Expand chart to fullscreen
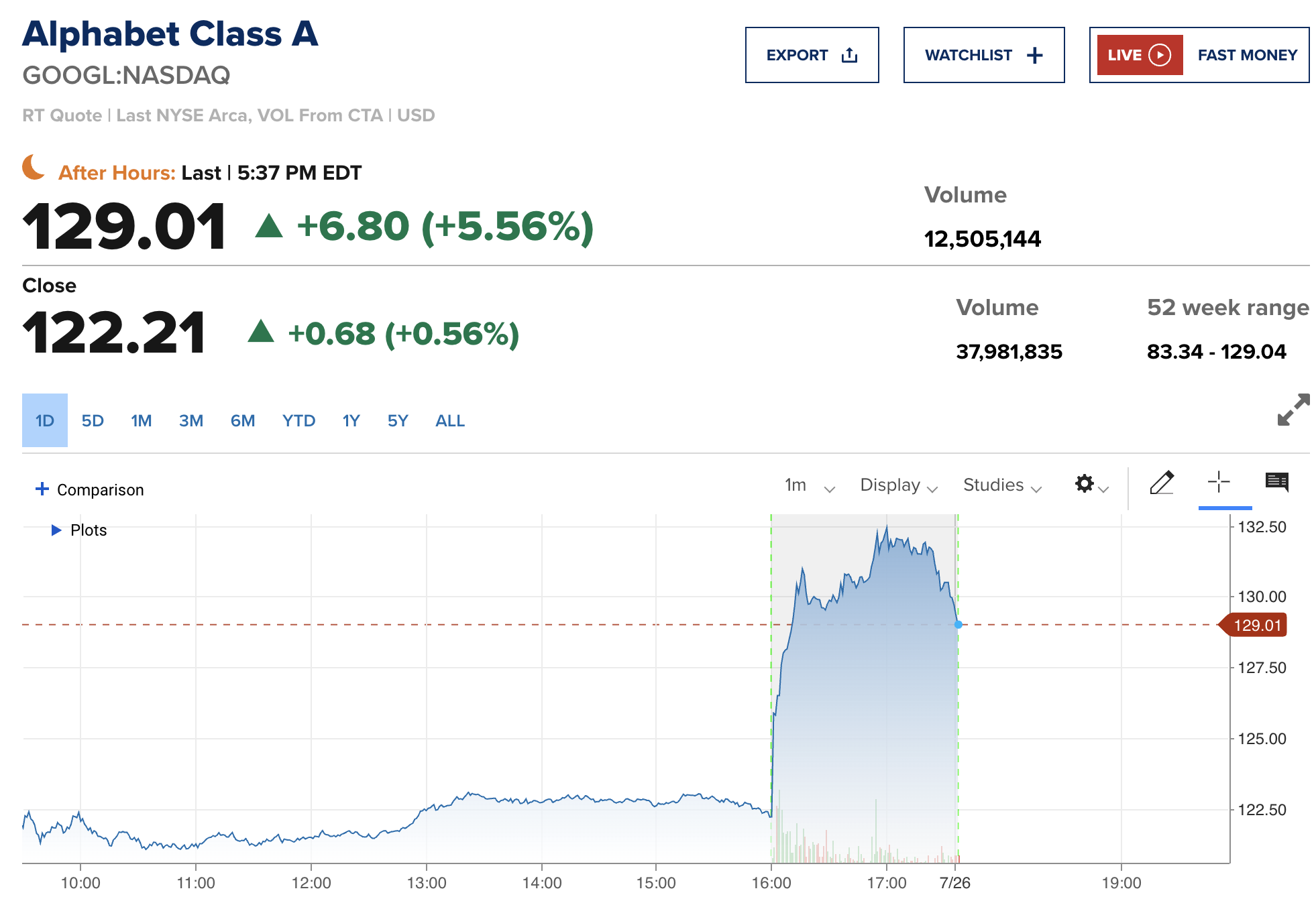The height and width of the screenshot is (901, 1316). coord(1293,410)
